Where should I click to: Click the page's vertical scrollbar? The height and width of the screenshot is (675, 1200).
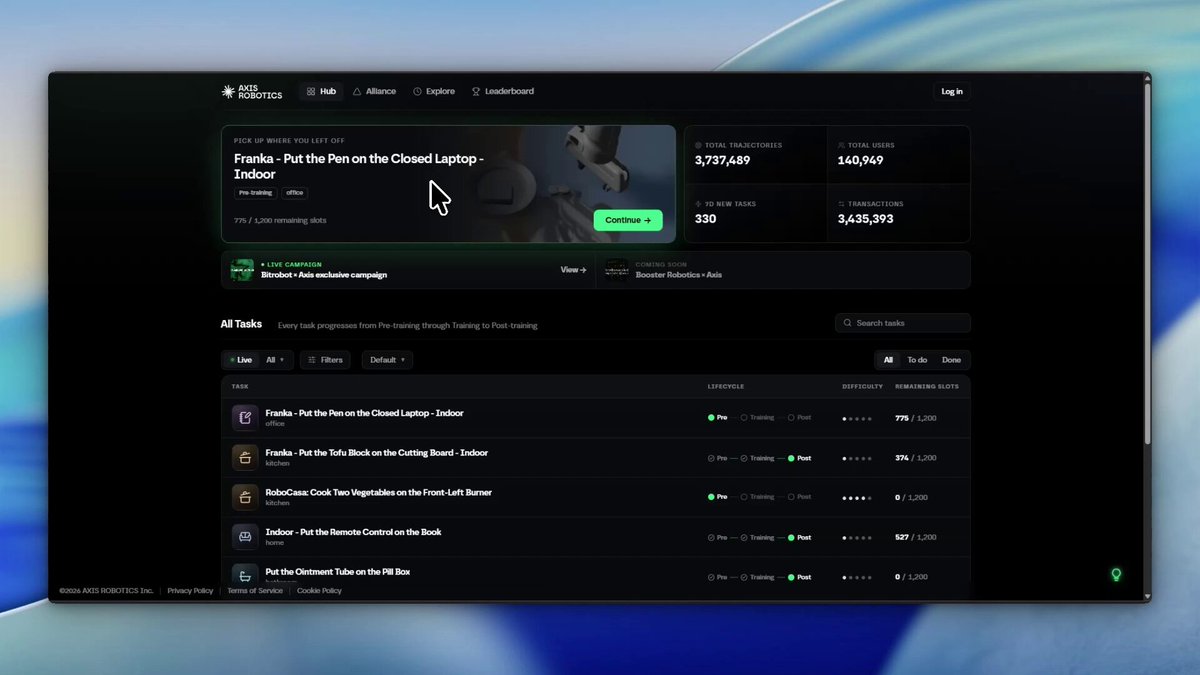1147,265
